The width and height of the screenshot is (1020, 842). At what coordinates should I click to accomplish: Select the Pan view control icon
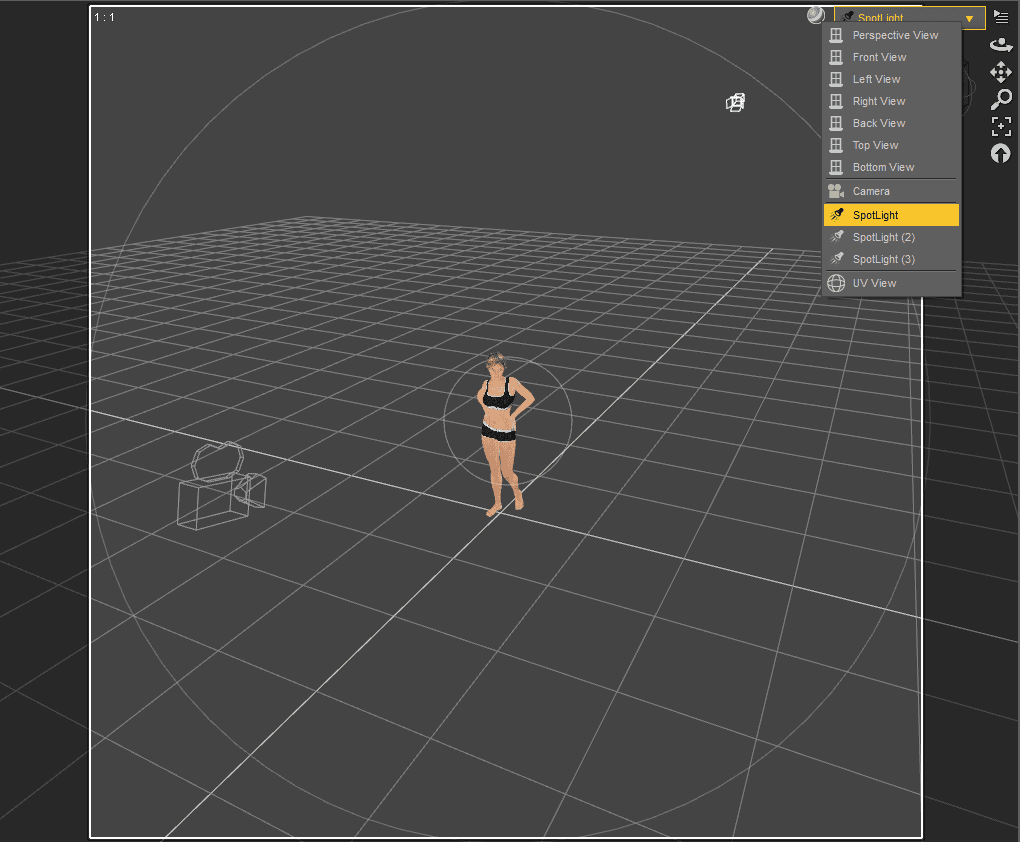tap(1001, 72)
